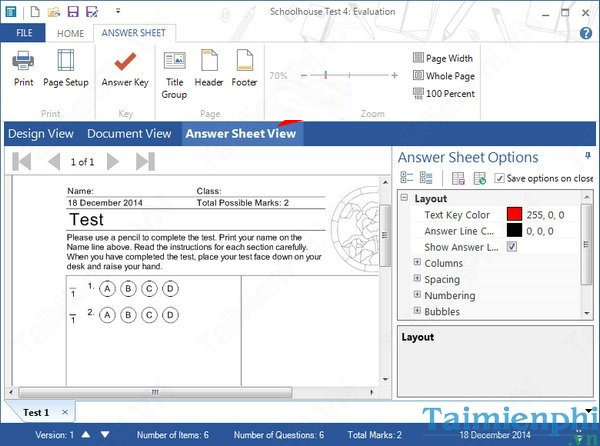Switch options to alphabetical view
Image resolution: width=600 pixels, height=446 pixels.
tap(426, 178)
